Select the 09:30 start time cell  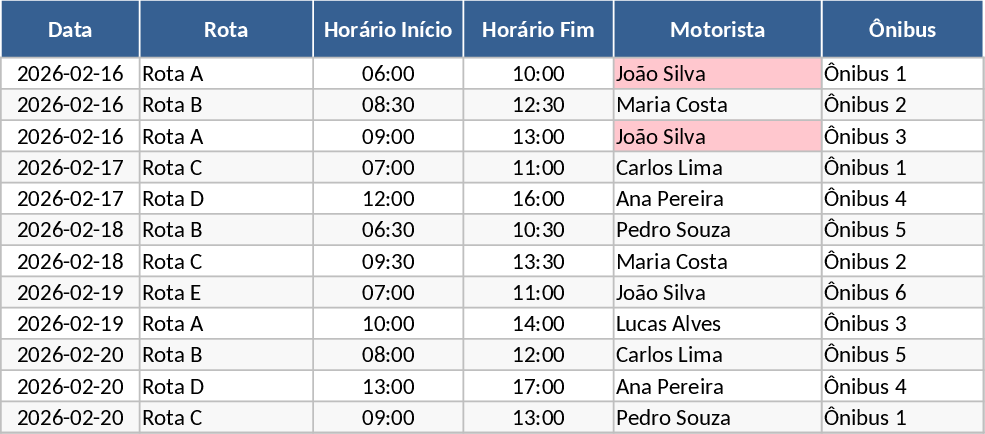point(388,262)
